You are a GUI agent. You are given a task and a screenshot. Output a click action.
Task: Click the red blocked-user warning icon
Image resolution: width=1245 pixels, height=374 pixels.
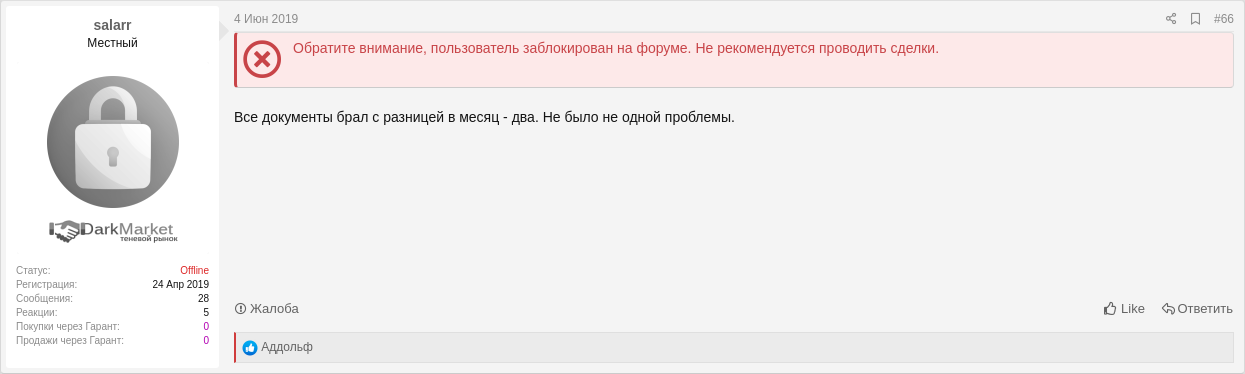(262, 59)
